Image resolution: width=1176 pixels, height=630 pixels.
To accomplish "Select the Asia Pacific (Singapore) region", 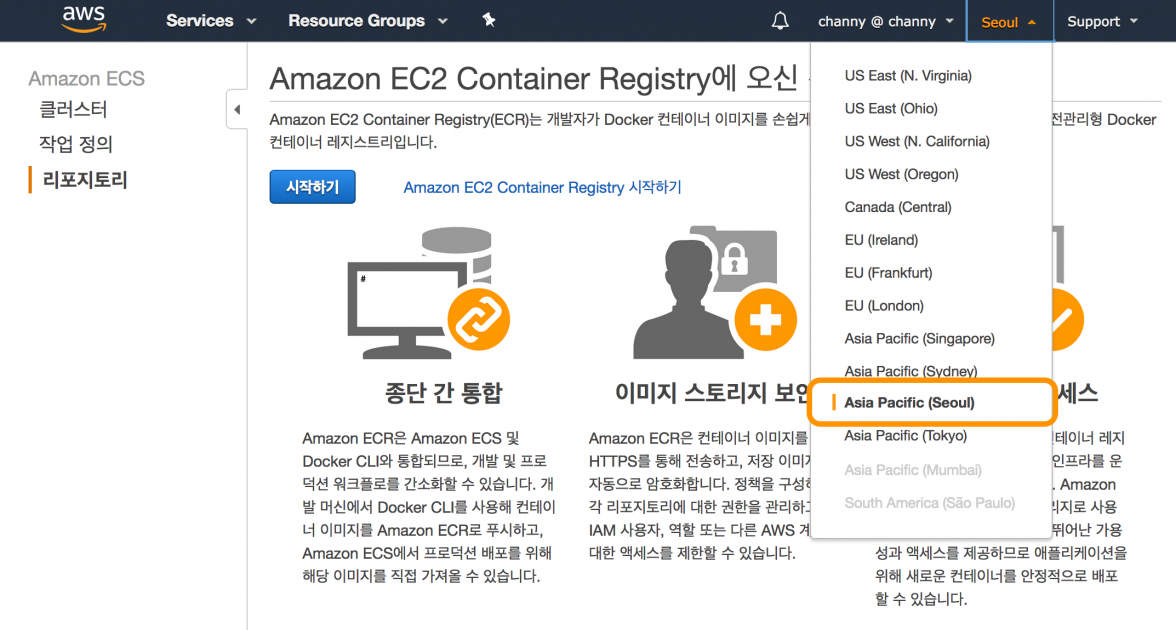I will 919,338.
